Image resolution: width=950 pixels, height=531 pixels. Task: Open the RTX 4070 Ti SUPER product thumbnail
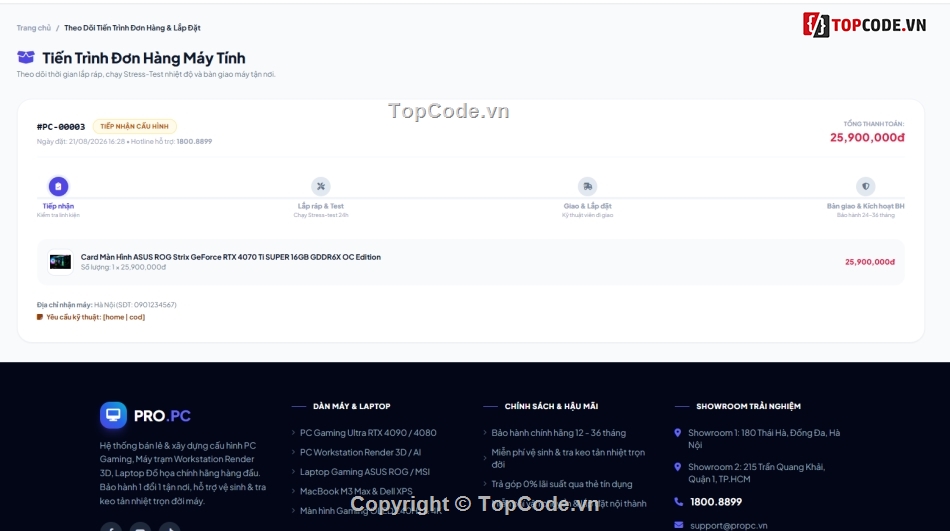(x=60, y=262)
